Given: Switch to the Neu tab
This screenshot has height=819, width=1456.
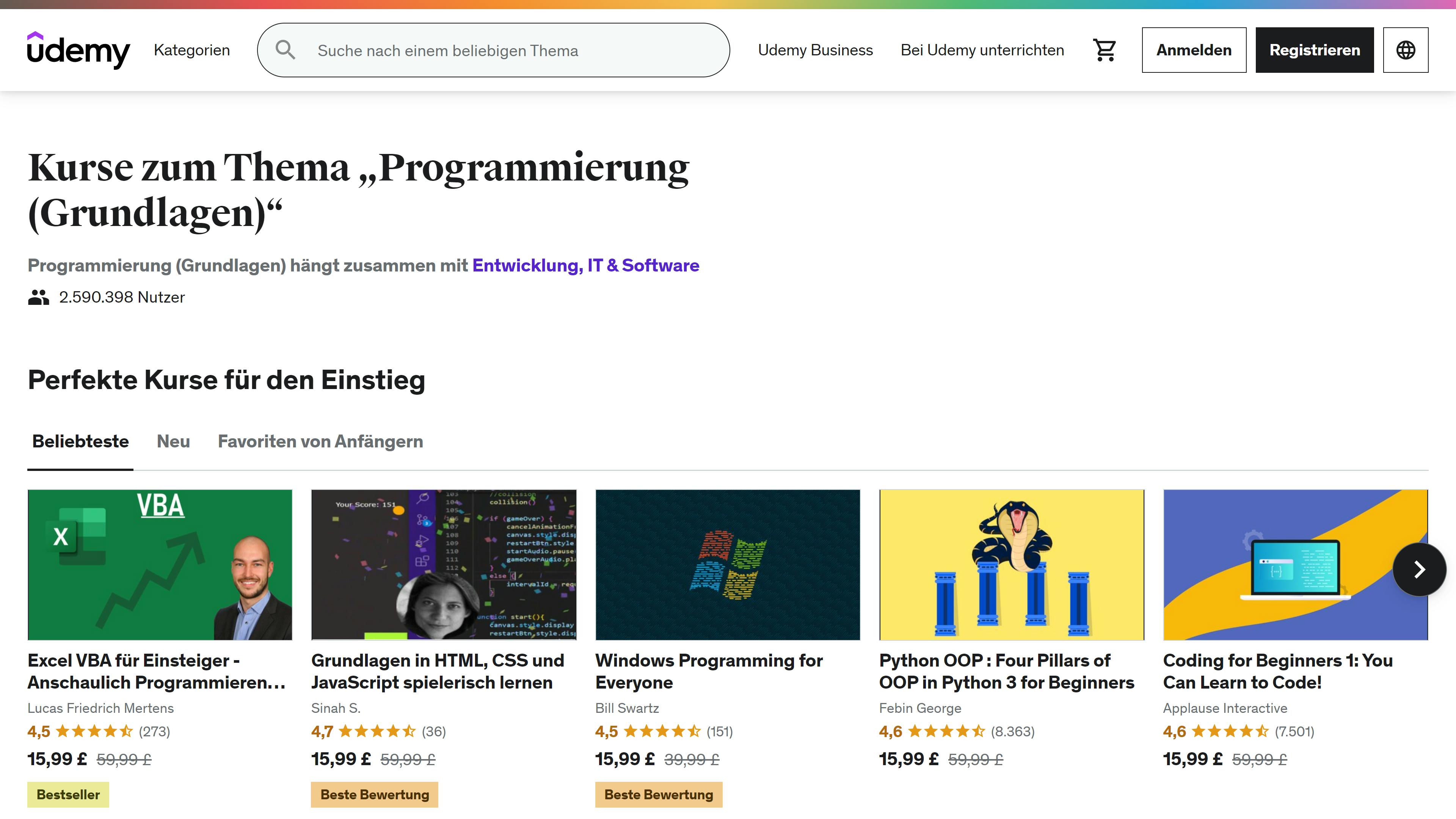Looking at the screenshot, I should tap(173, 441).
